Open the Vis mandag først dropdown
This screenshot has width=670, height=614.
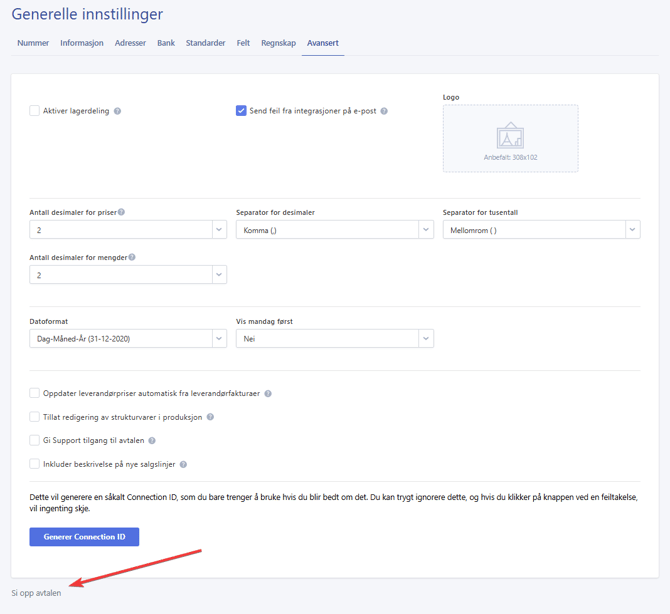[333, 339]
